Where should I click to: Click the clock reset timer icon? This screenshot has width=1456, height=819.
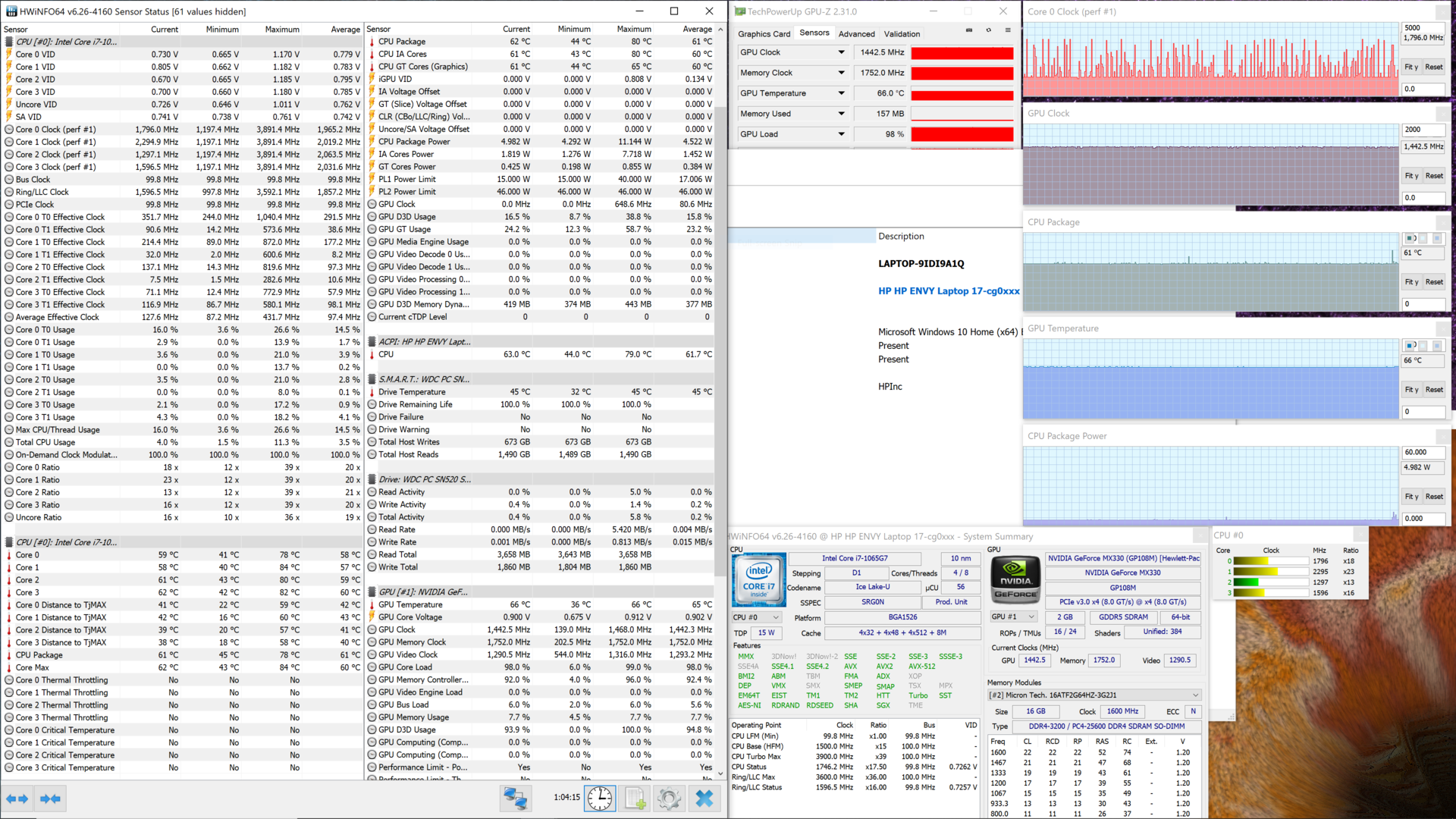(600, 798)
